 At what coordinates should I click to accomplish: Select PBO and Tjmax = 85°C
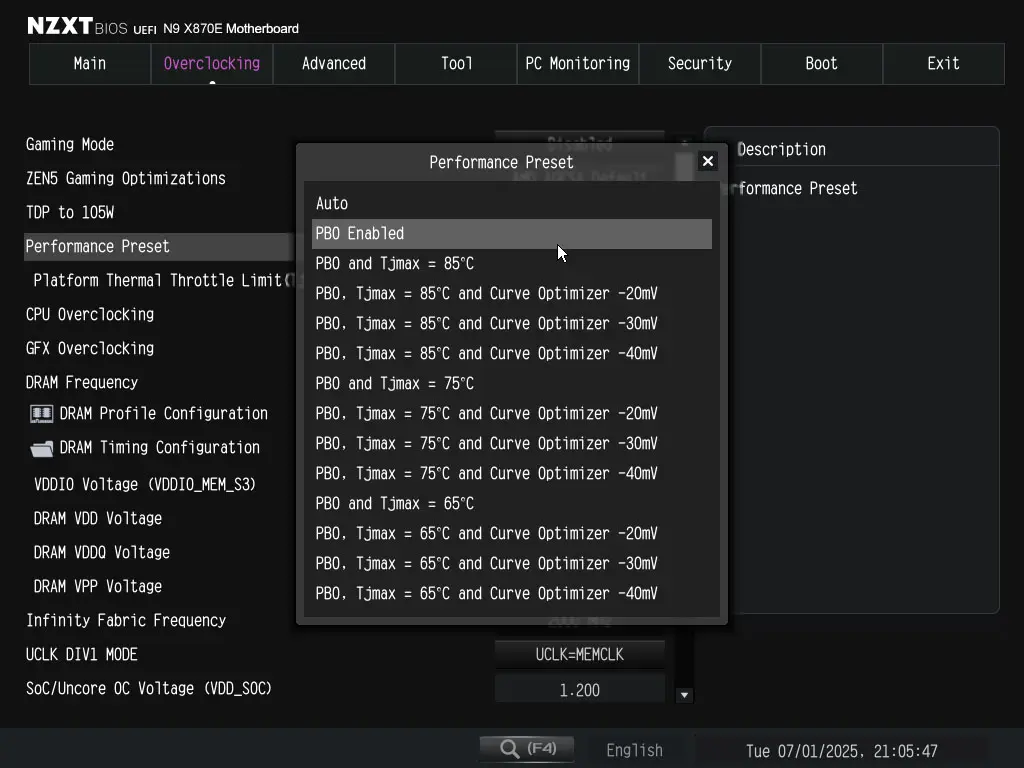click(x=512, y=264)
